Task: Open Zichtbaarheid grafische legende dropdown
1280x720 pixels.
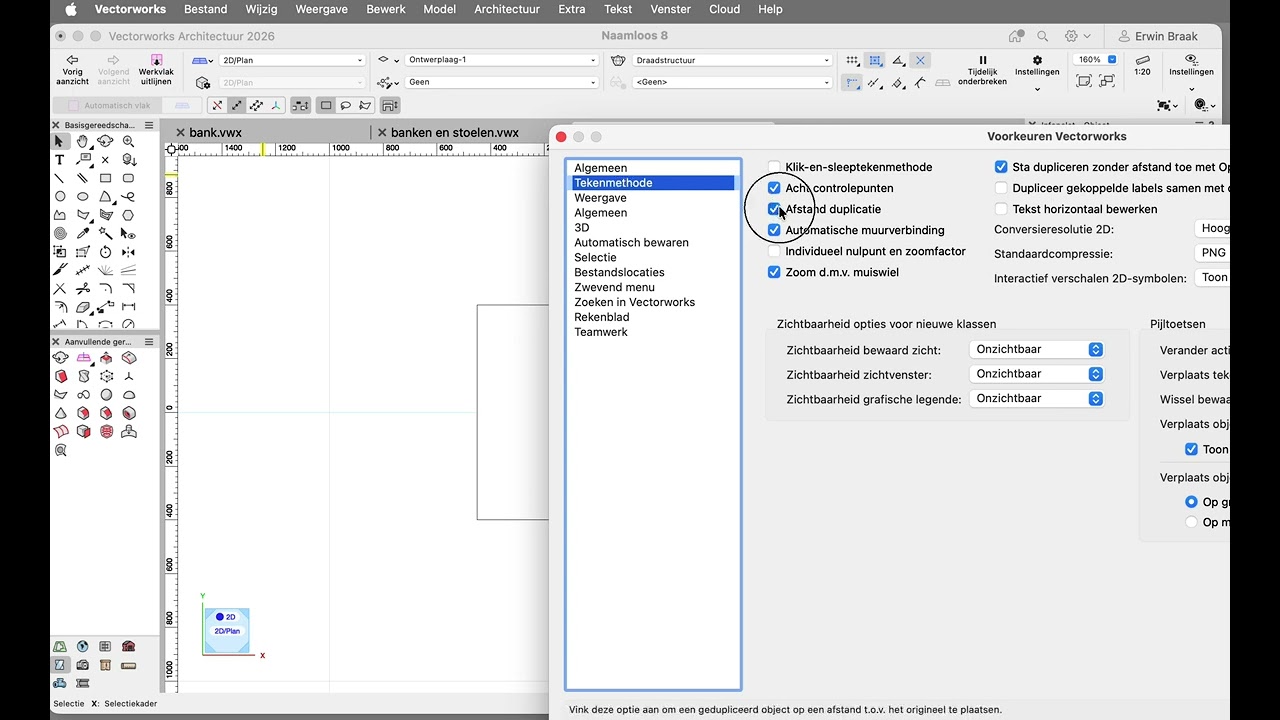Action: coord(1037,398)
